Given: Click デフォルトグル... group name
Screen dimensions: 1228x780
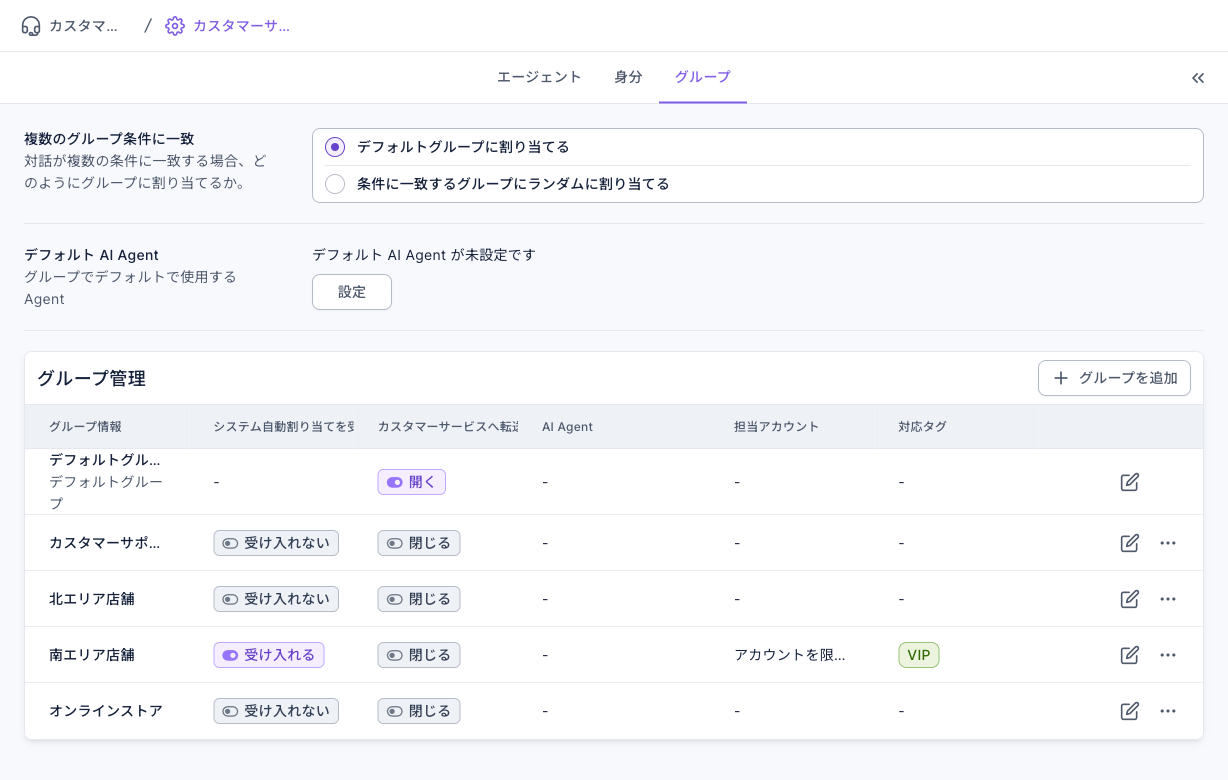Looking at the screenshot, I should (x=105, y=460).
